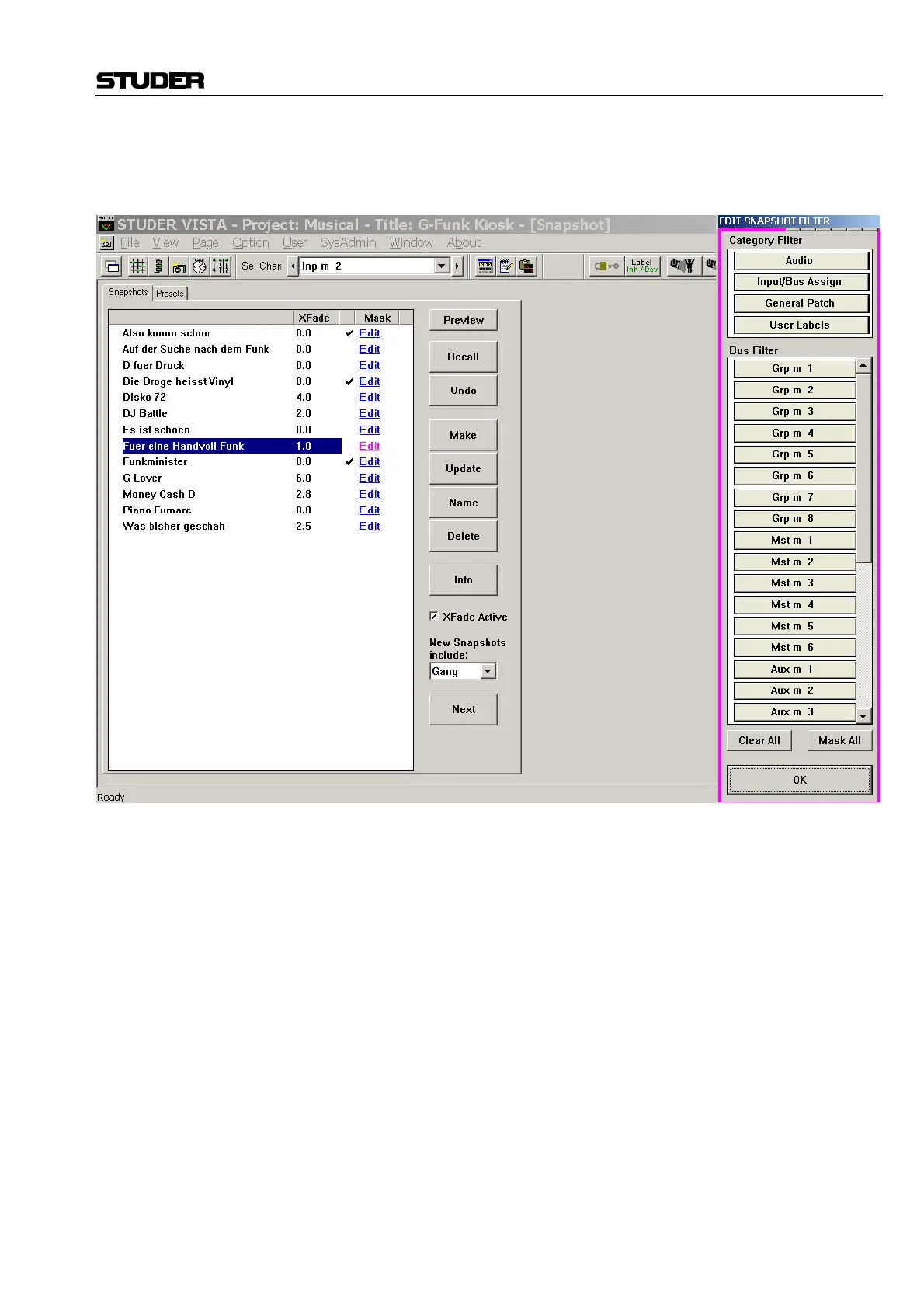Open the Sel Chan channel dropdown
Screen dimensions: 924x1308
442,266
